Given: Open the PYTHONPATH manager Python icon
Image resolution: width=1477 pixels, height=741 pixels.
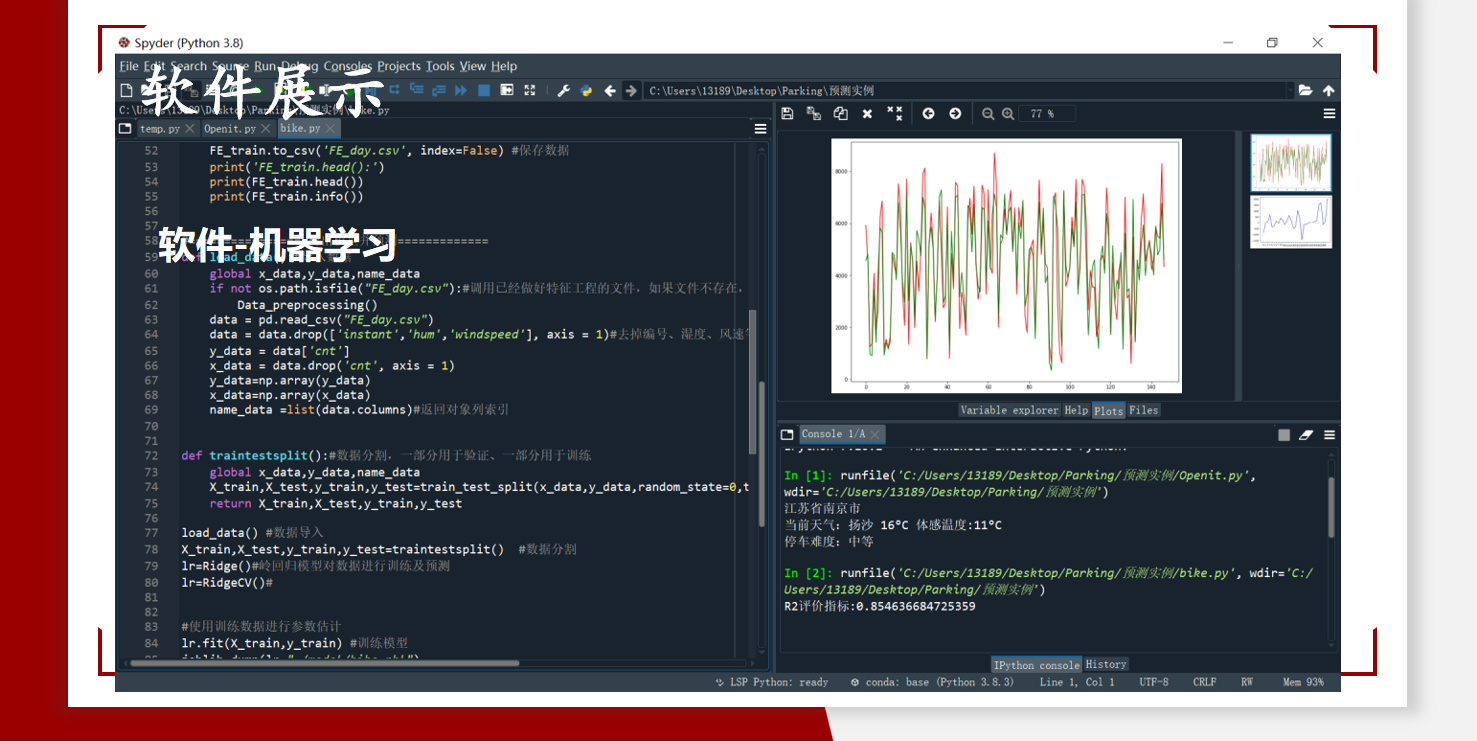Looking at the screenshot, I should point(586,90).
